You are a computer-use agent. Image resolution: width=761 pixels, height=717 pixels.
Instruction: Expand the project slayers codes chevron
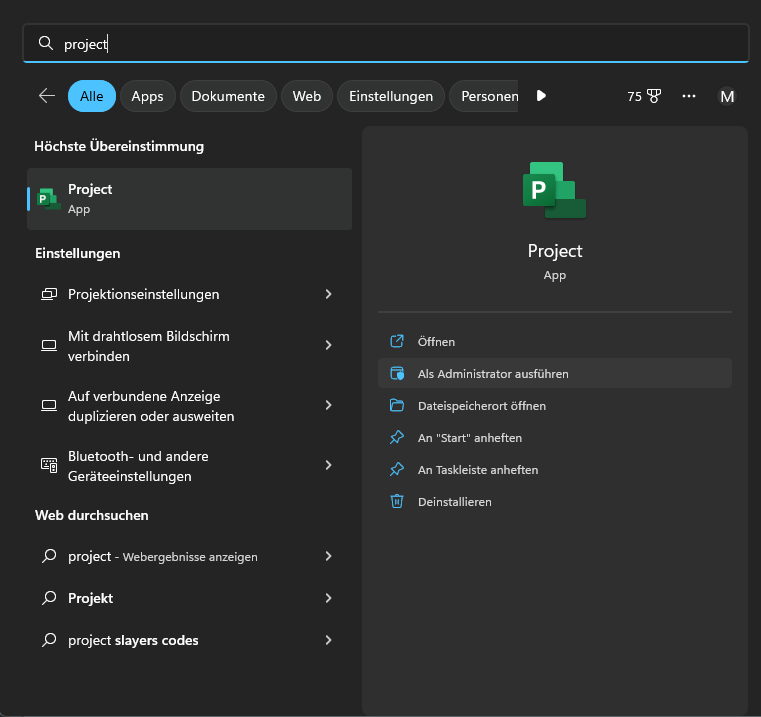329,640
